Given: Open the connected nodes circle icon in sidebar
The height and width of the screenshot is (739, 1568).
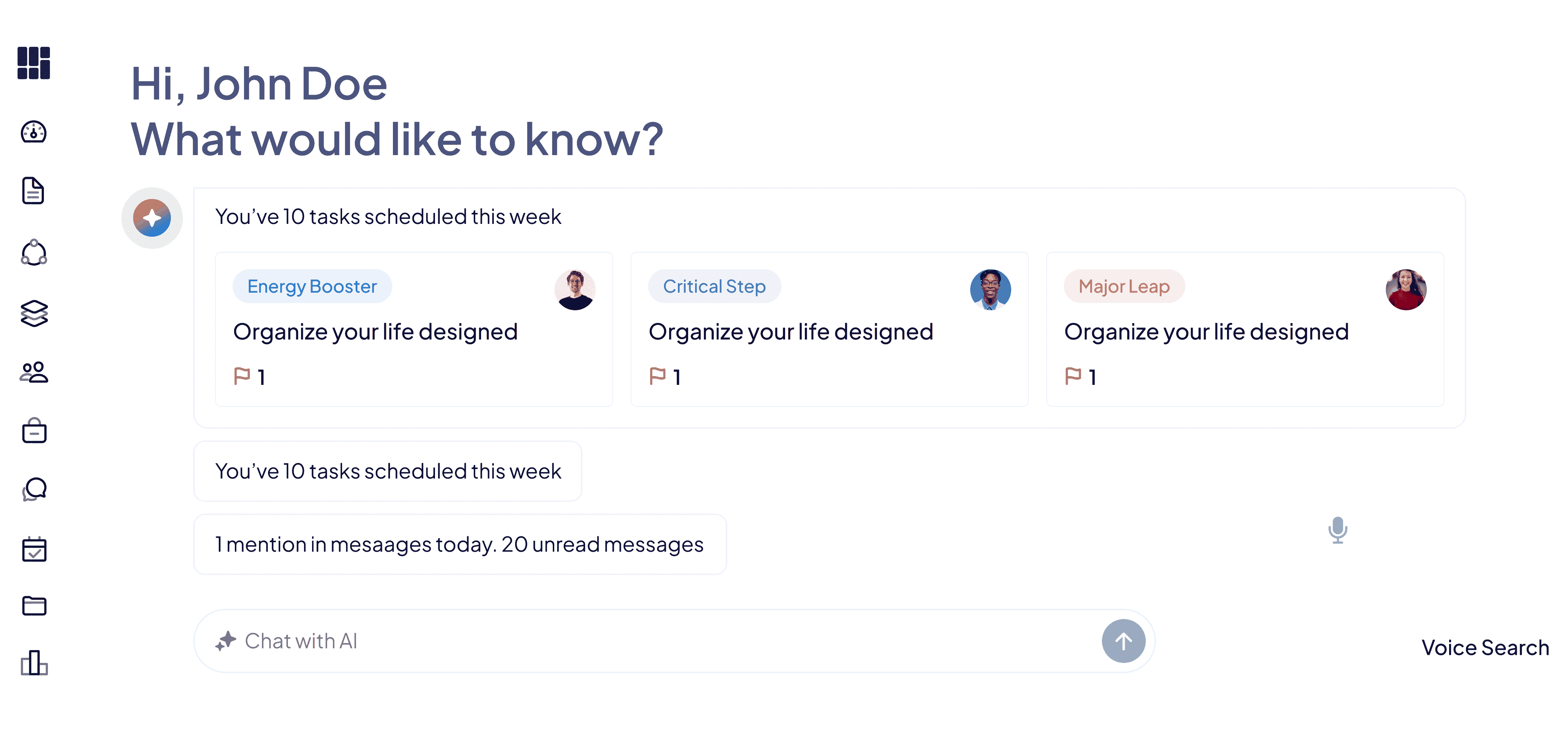Looking at the screenshot, I should 34,252.
